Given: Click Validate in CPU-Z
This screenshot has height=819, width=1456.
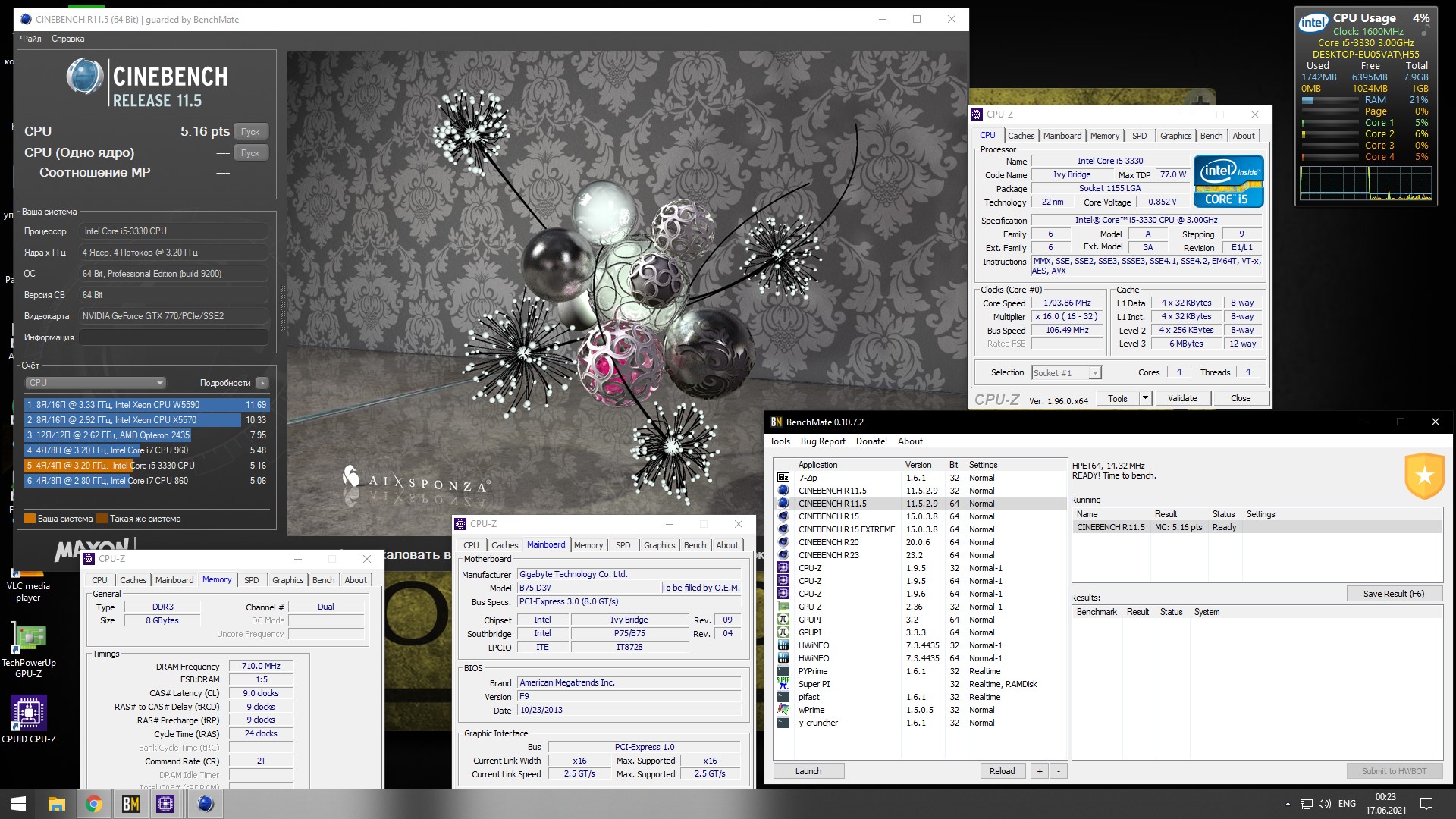Looking at the screenshot, I should 1181,398.
